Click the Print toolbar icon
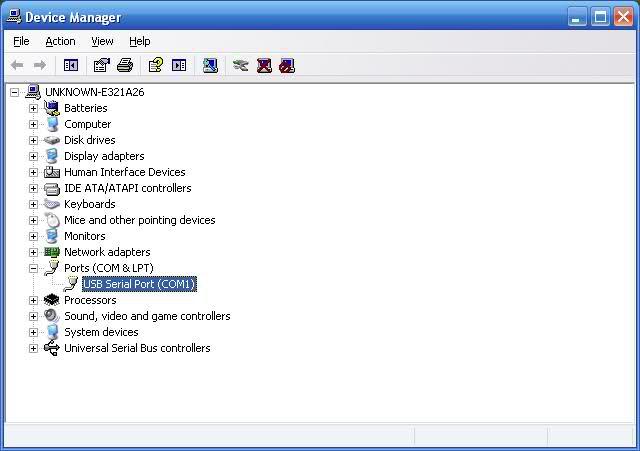The width and height of the screenshot is (640, 451). click(125, 65)
